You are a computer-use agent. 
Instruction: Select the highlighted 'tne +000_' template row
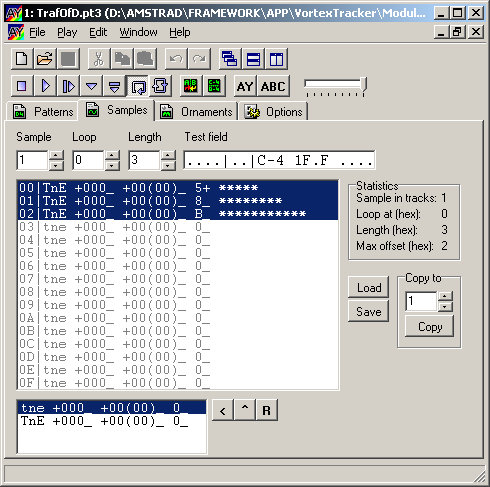112,408
